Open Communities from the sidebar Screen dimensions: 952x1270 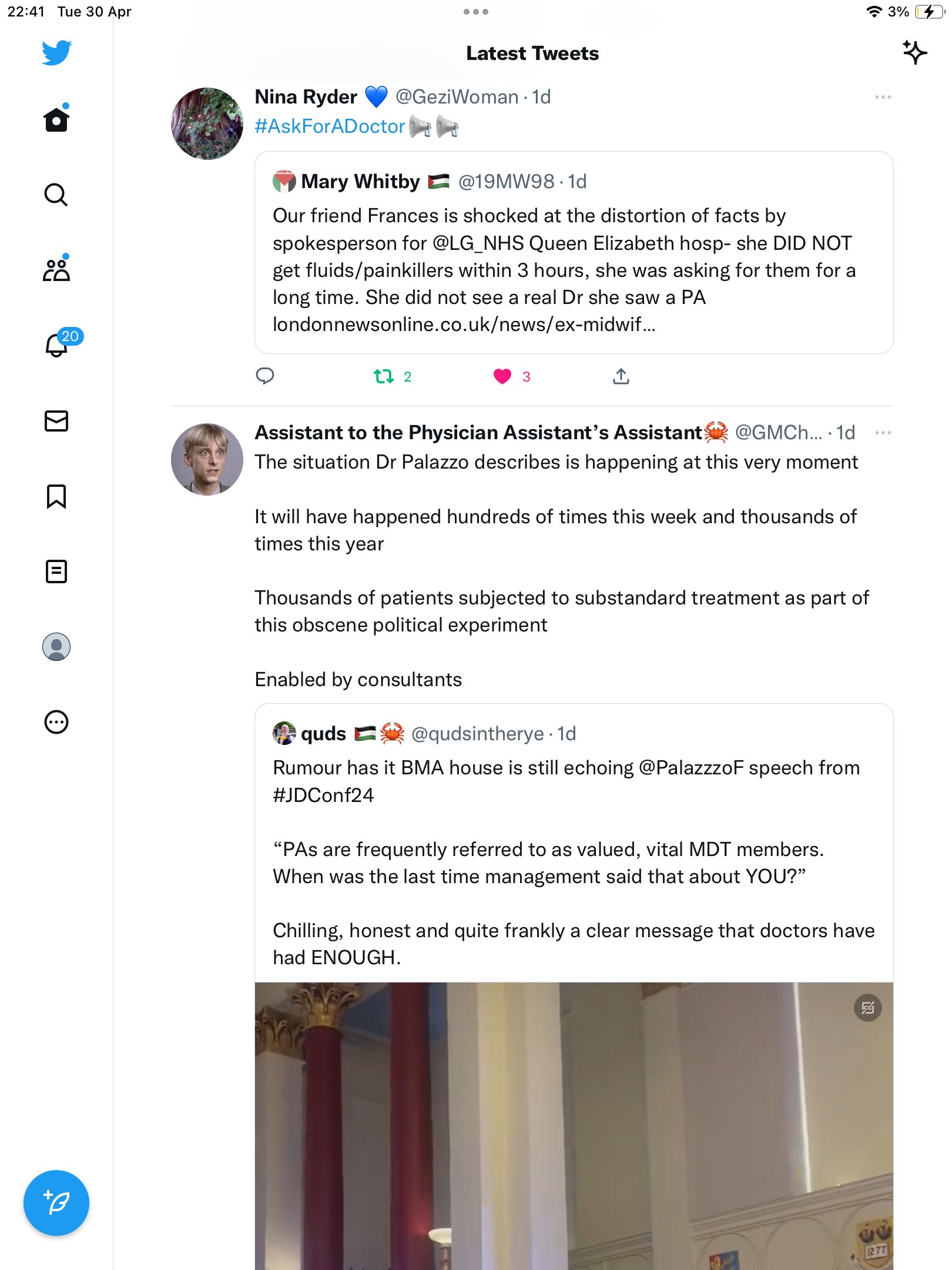pos(56,269)
